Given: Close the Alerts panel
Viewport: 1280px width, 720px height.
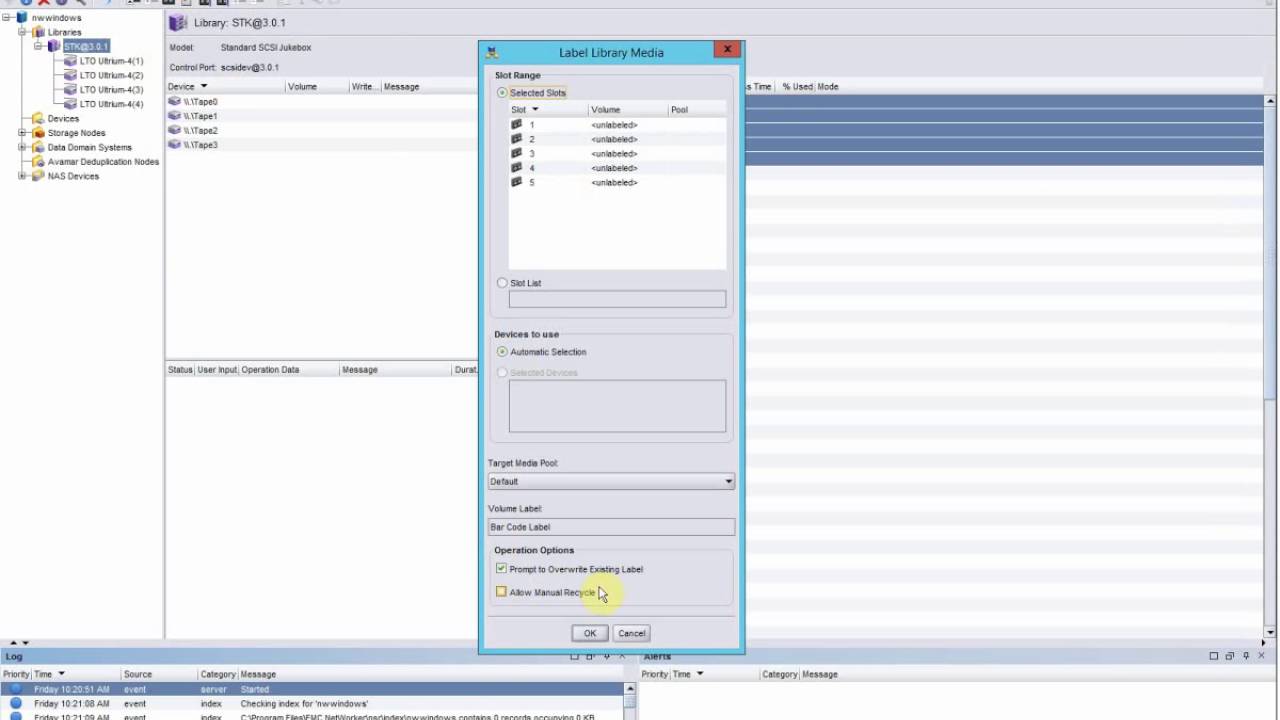Looking at the screenshot, I should click(x=1262, y=656).
